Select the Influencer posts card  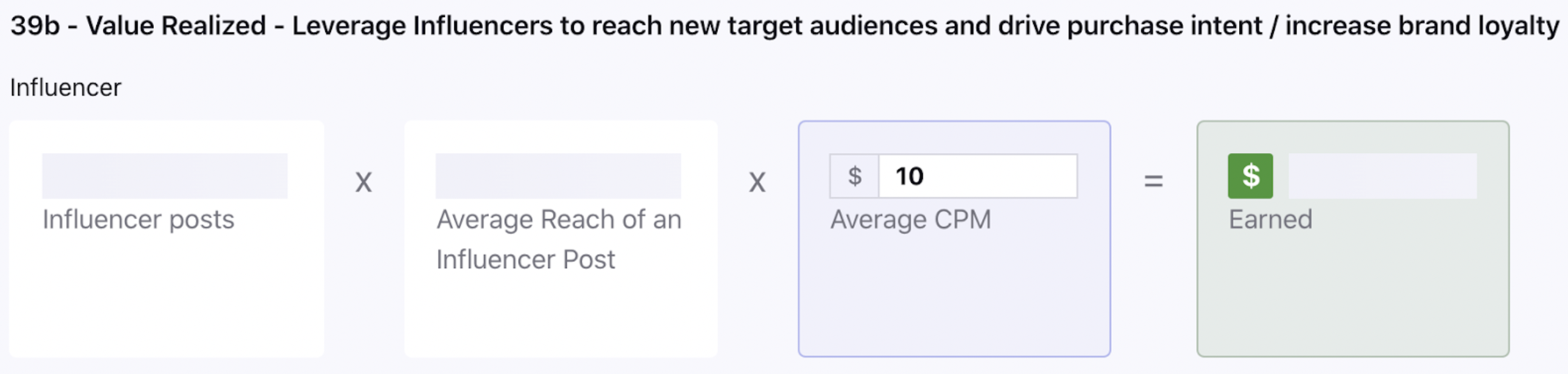coord(166,238)
